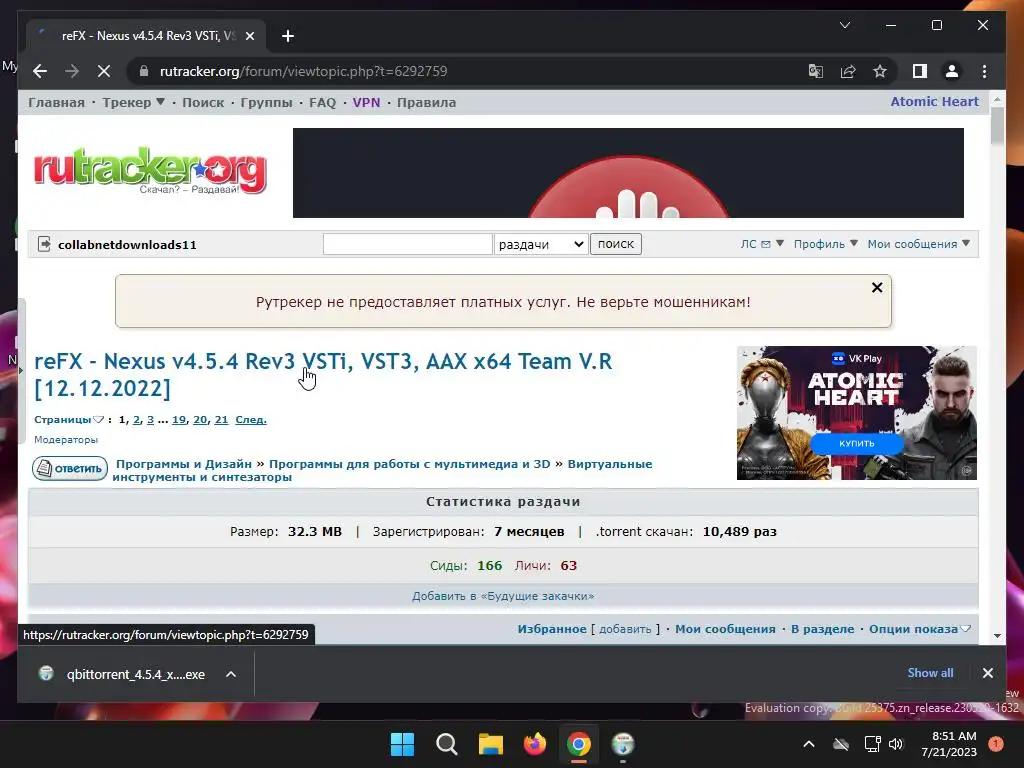Viewport: 1024px width, 768px height.
Task: Open Поиск page
Action: [x=202, y=103]
